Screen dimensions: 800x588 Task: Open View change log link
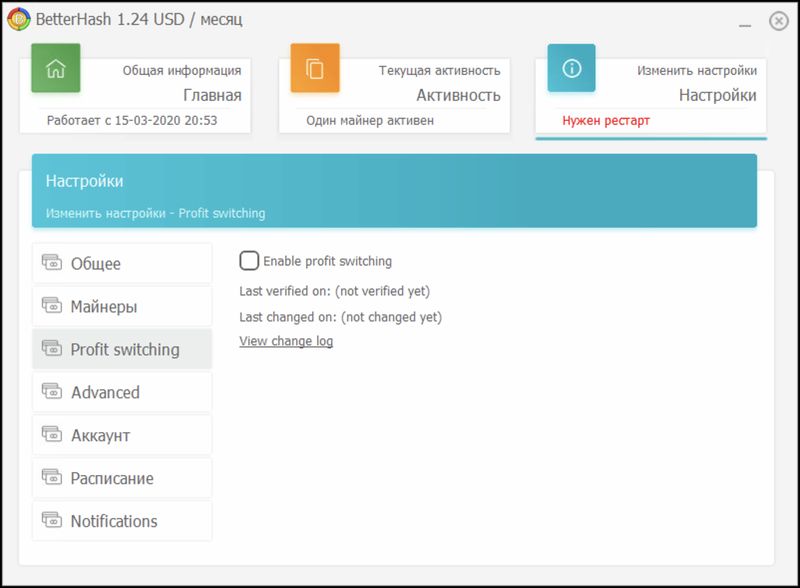click(x=286, y=342)
